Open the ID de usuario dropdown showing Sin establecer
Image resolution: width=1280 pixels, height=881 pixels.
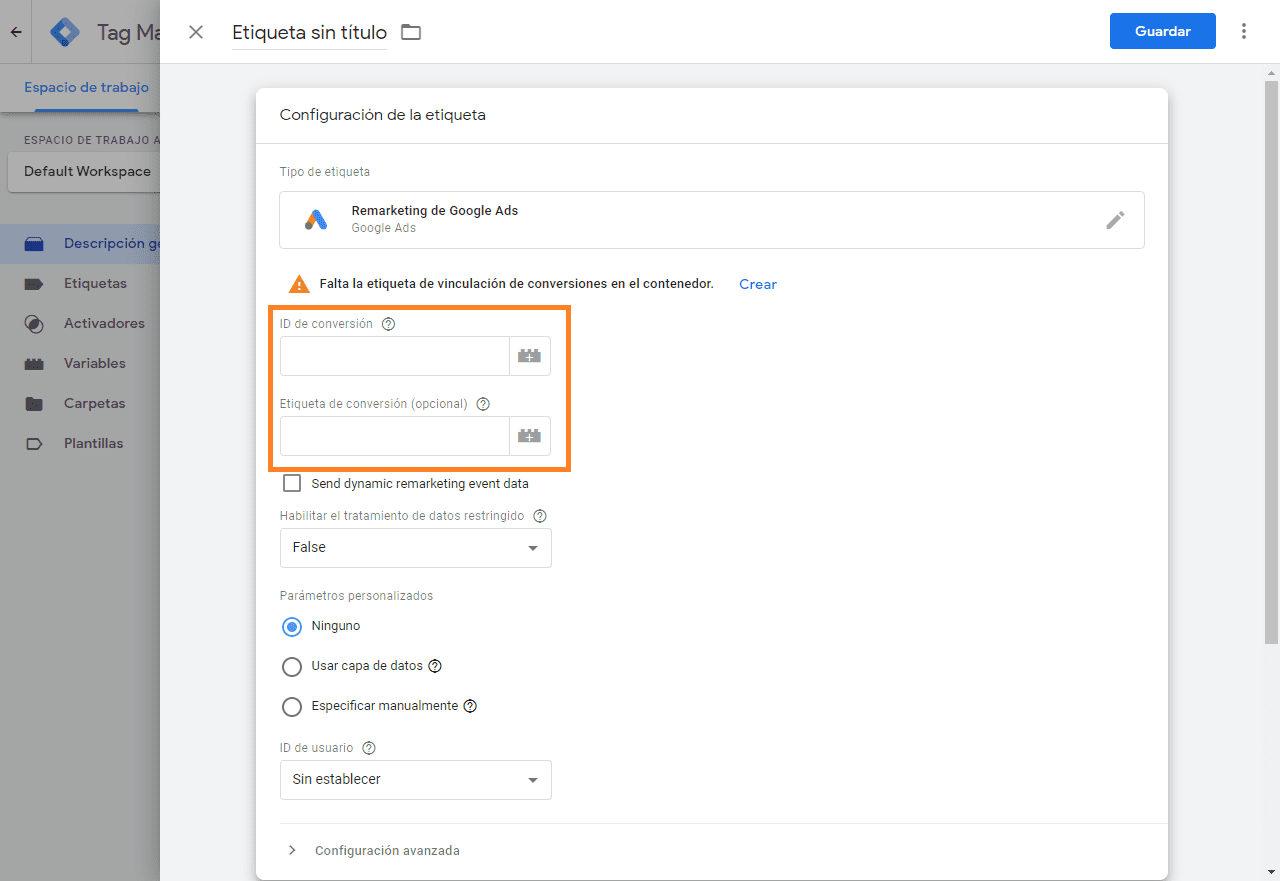415,780
